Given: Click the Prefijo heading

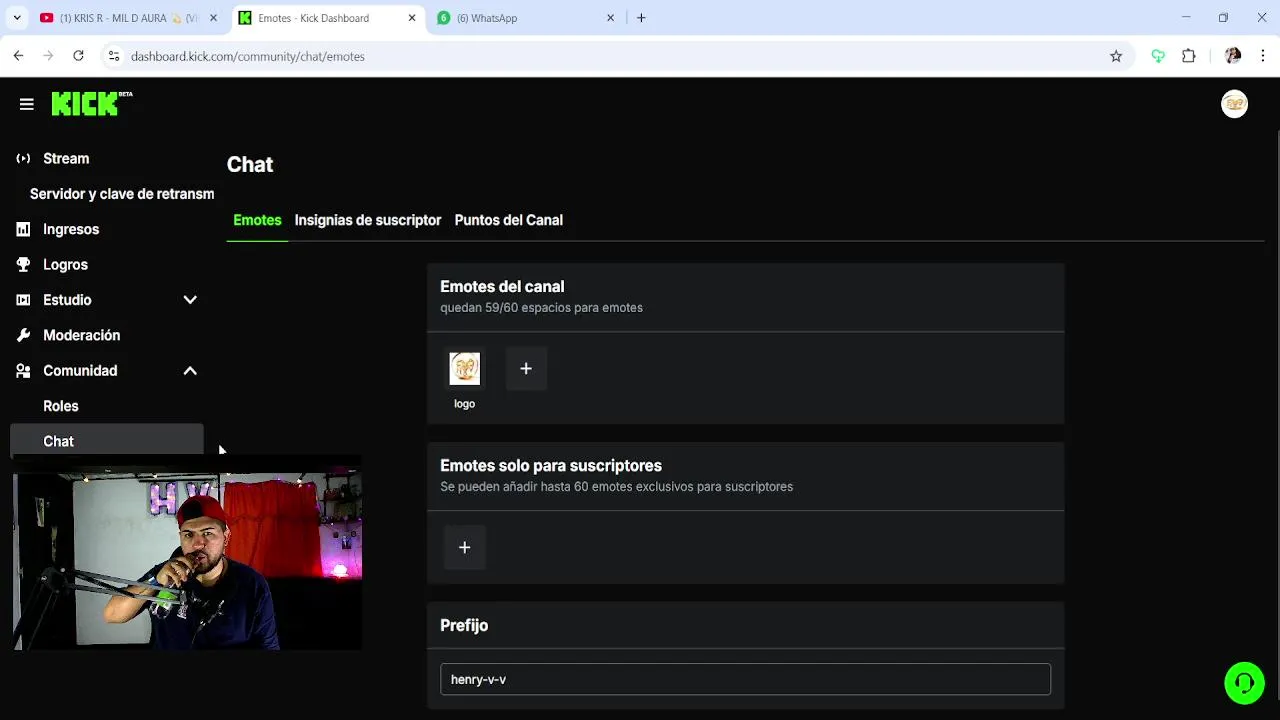Looking at the screenshot, I should (x=464, y=626).
